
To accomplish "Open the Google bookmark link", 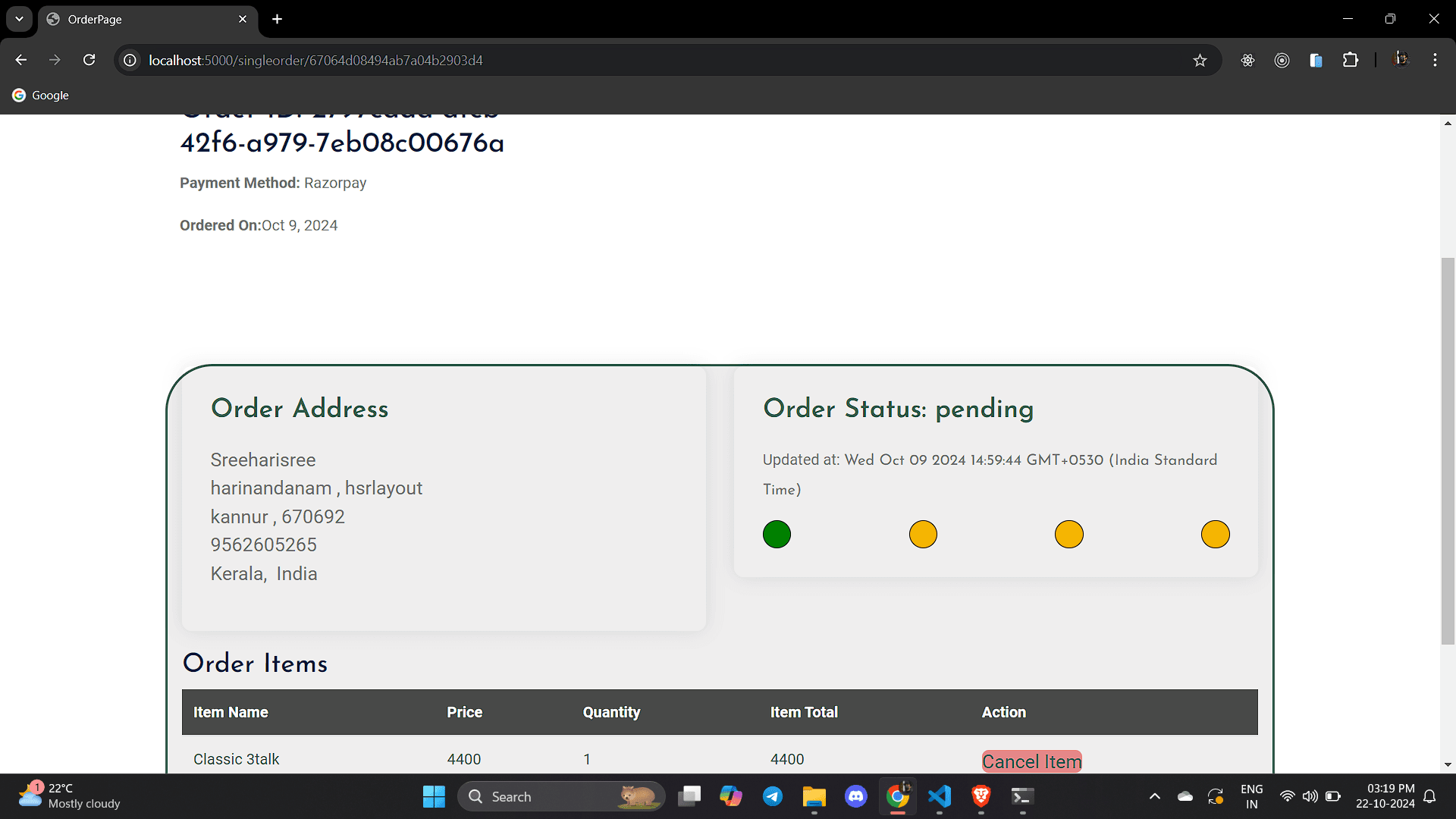I will click(41, 95).
